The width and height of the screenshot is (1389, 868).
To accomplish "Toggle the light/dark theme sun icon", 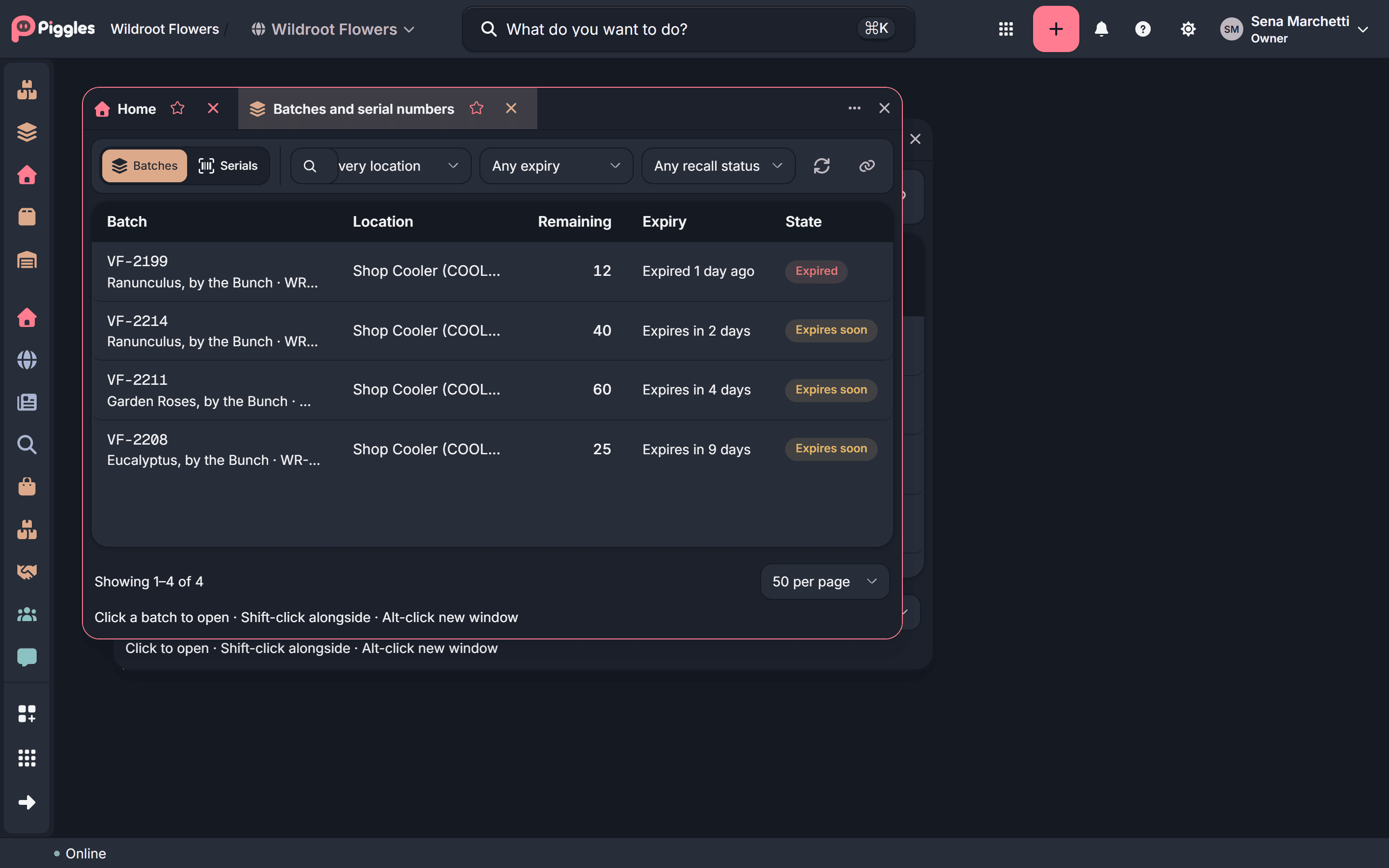I will pyautogui.click(x=1188, y=29).
